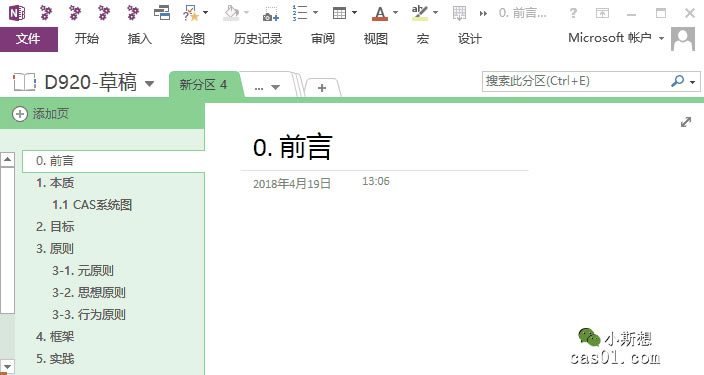The width and height of the screenshot is (704, 375).
Task: Click the OneNote application icon
Action: pos(16,13)
